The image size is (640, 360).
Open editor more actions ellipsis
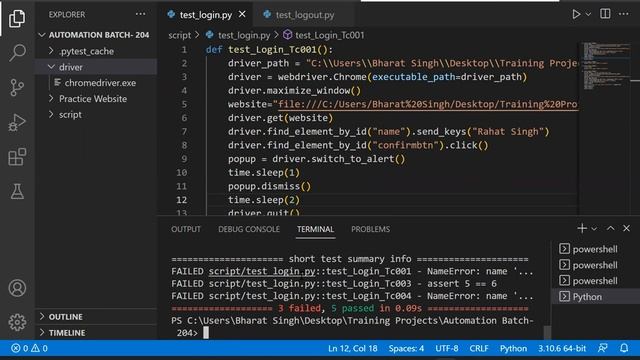(624, 14)
